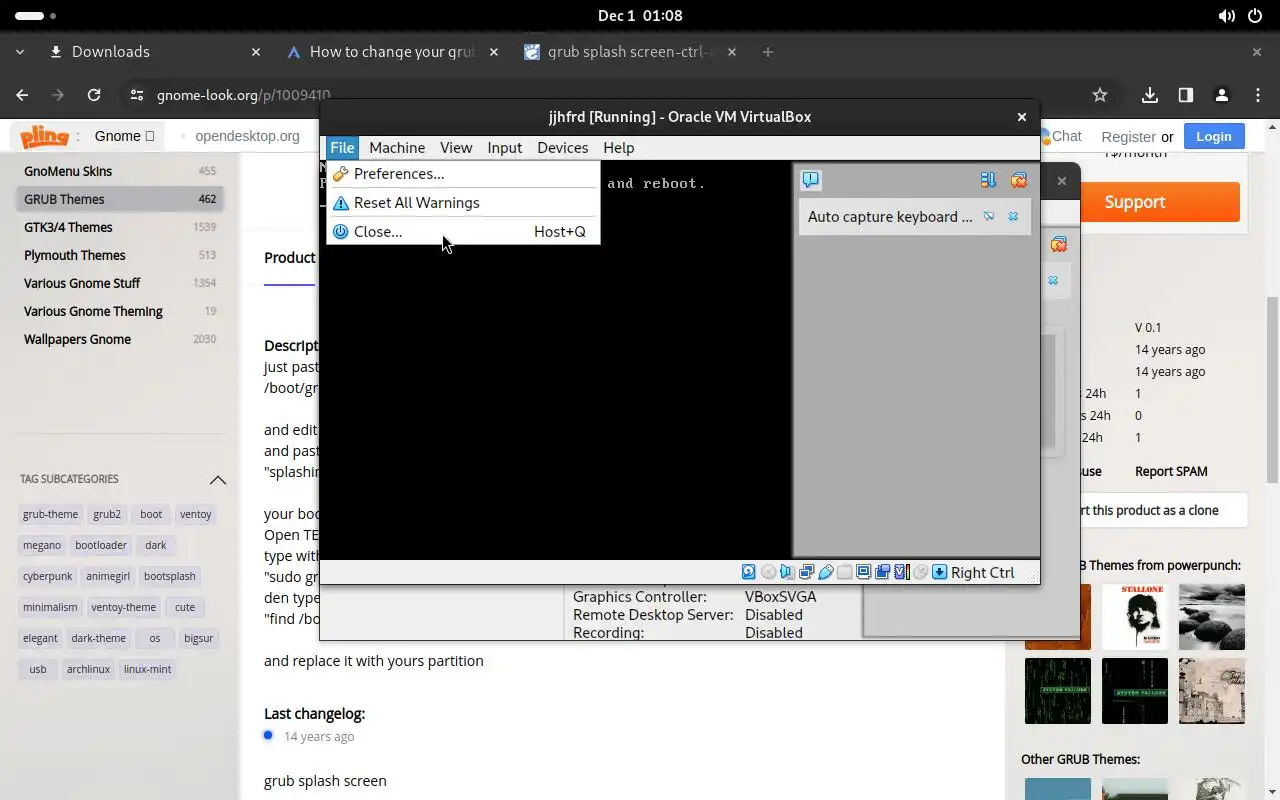Open the Plymouth Themes category in sidebar
The height and width of the screenshot is (800, 1280).
[x=120, y=255]
